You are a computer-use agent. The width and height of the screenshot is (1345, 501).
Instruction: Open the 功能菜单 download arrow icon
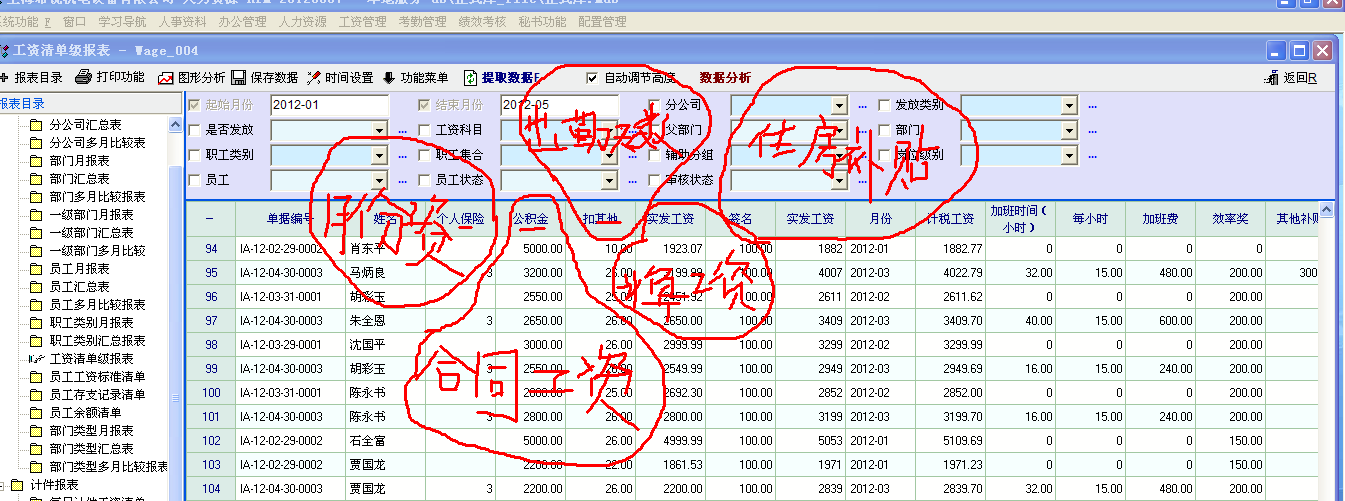[389, 78]
